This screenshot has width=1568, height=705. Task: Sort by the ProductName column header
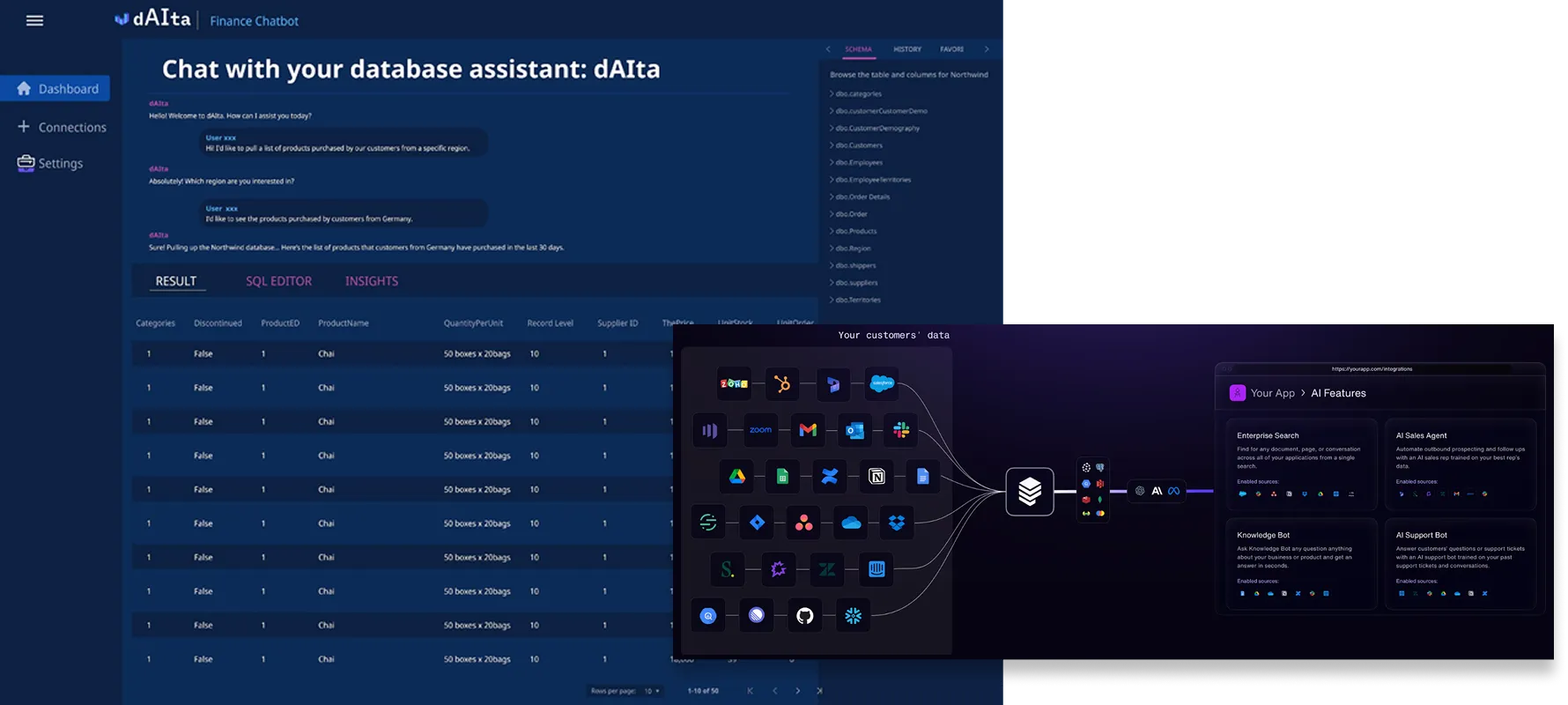pyautogui.click(x=344, y=323)
